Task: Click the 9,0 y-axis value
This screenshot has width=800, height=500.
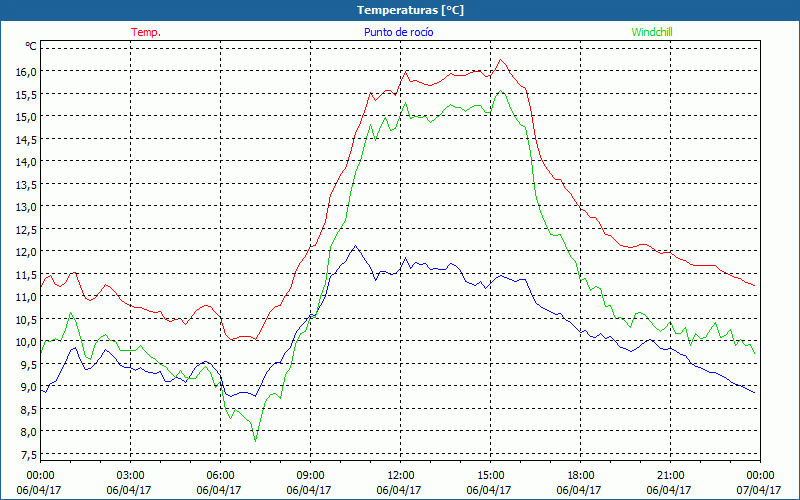Action: pyautogui.click(x=29, y=387)
